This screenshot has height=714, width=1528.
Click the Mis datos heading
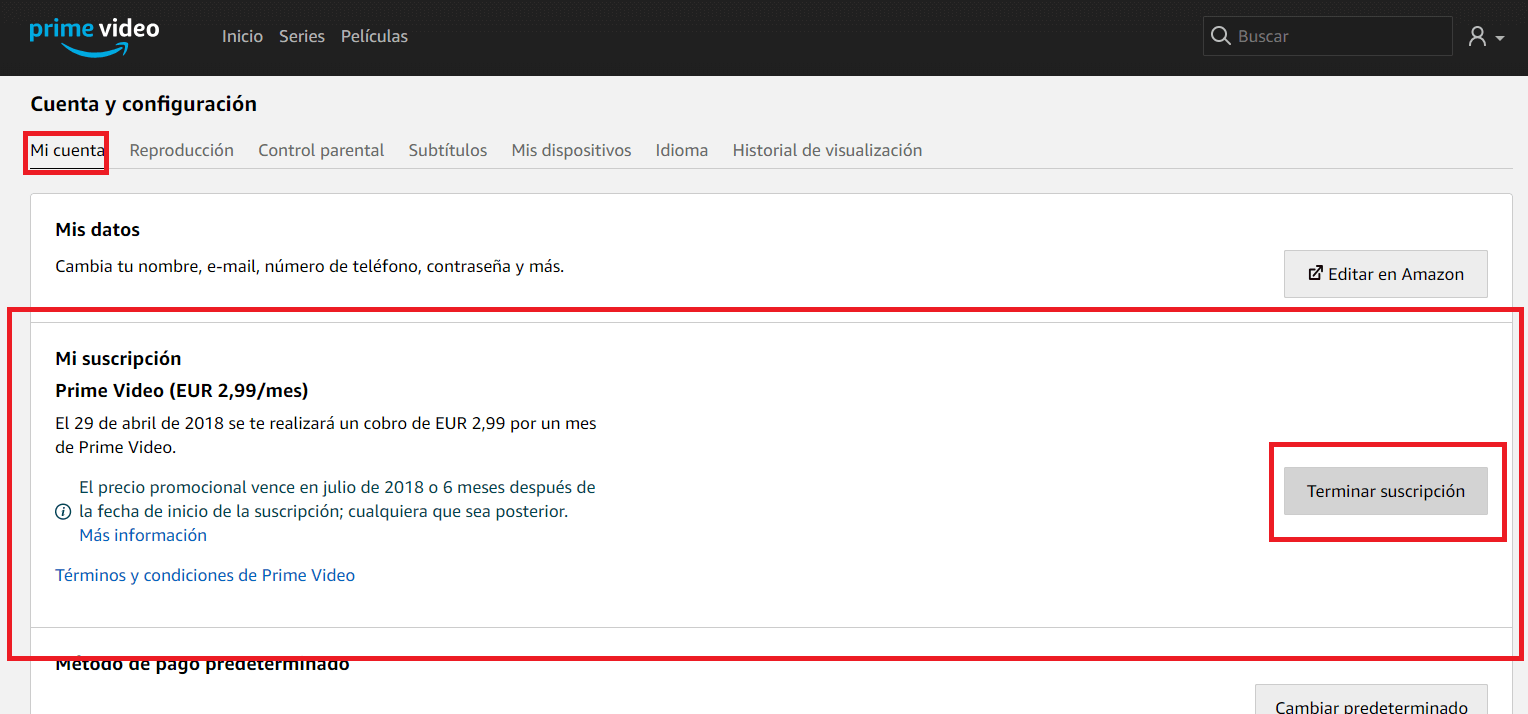[x=97, y=230]
